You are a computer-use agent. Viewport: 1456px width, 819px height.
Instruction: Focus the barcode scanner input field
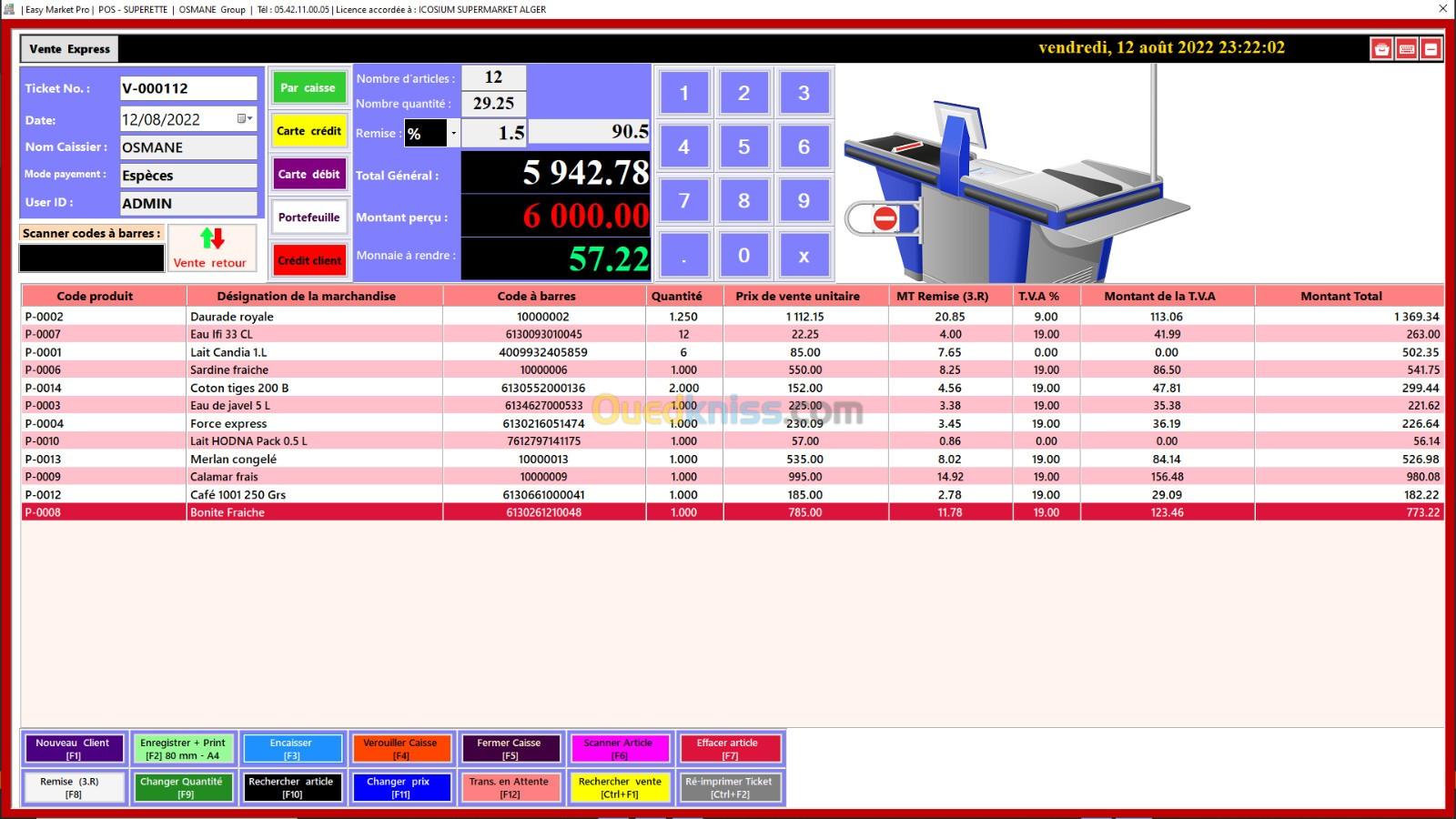pyautogui.click(x=92, y=258)
